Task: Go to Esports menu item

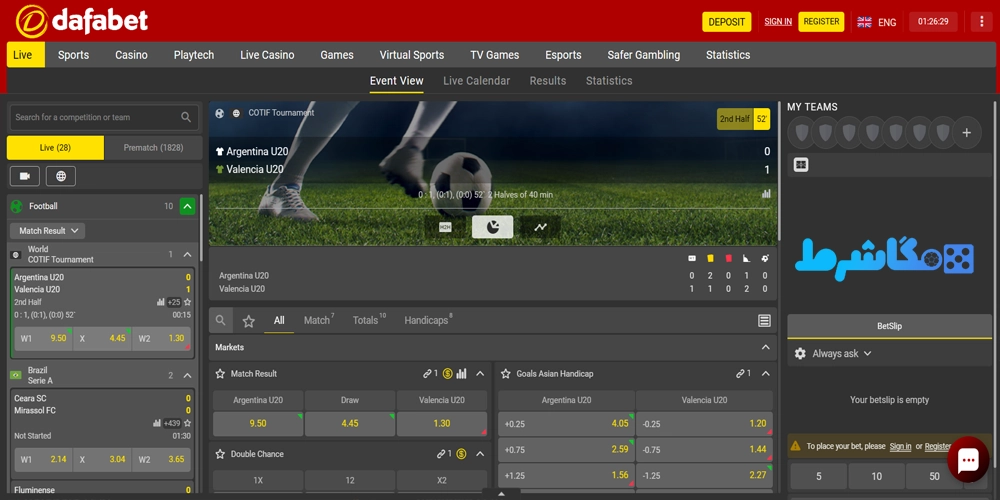Action: tap(563, 55)
